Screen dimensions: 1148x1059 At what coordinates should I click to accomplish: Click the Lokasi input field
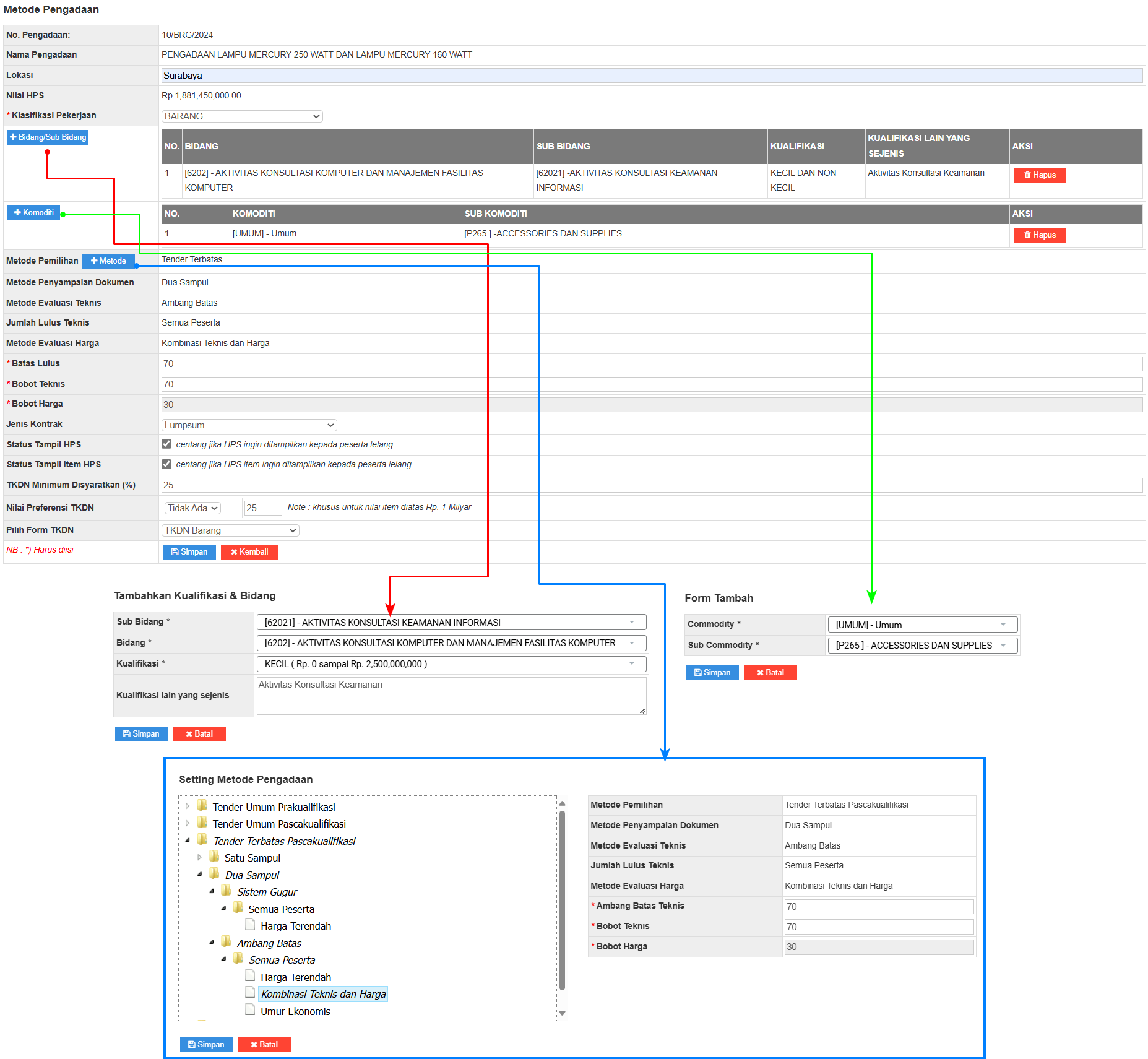click(651, 76)
